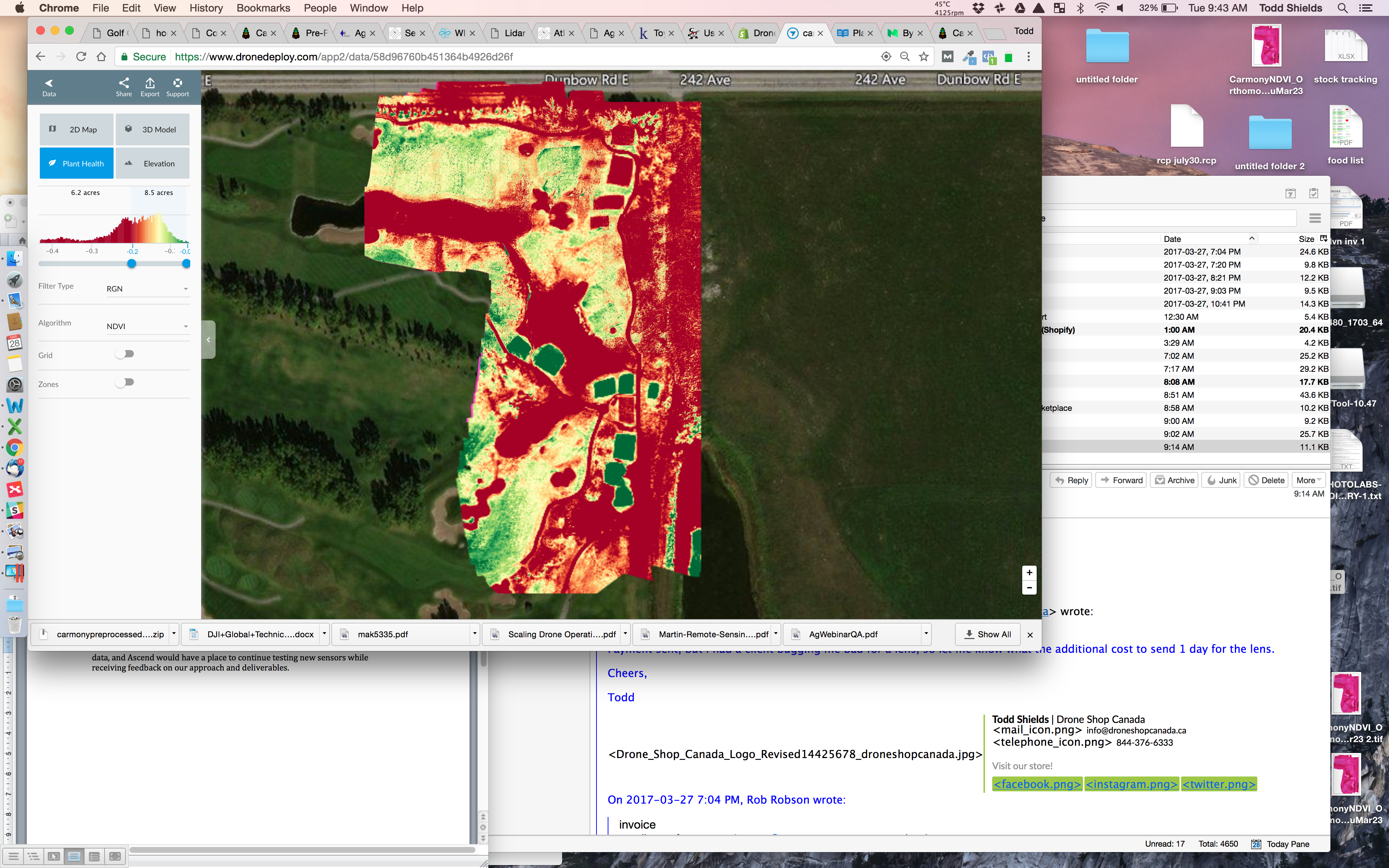Image resolution: width=1389 pixels, height=868 pixels.
Task: Switch to the Elevation view tab
Action: coord(153,163)
